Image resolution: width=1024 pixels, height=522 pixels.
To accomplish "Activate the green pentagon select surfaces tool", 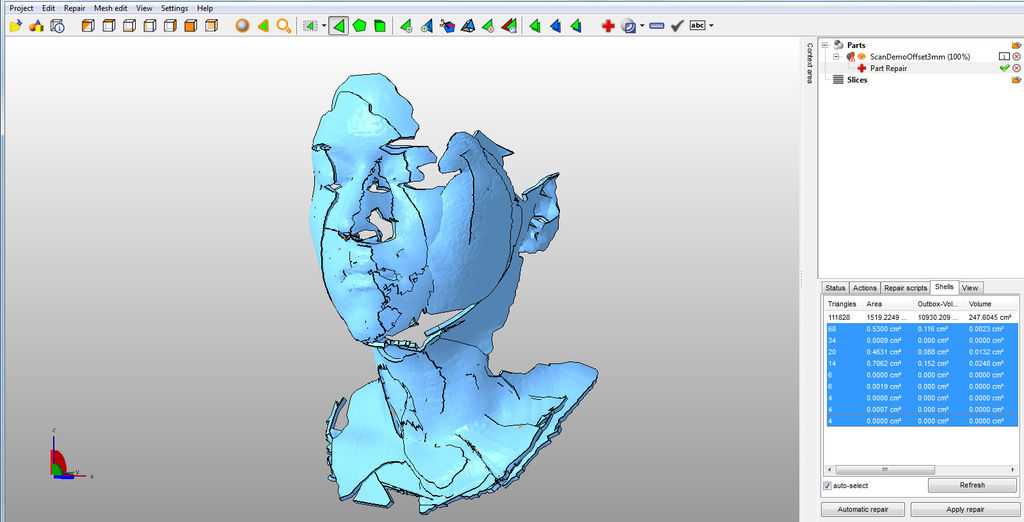I will pyautogui.click(x=360, y=26).
